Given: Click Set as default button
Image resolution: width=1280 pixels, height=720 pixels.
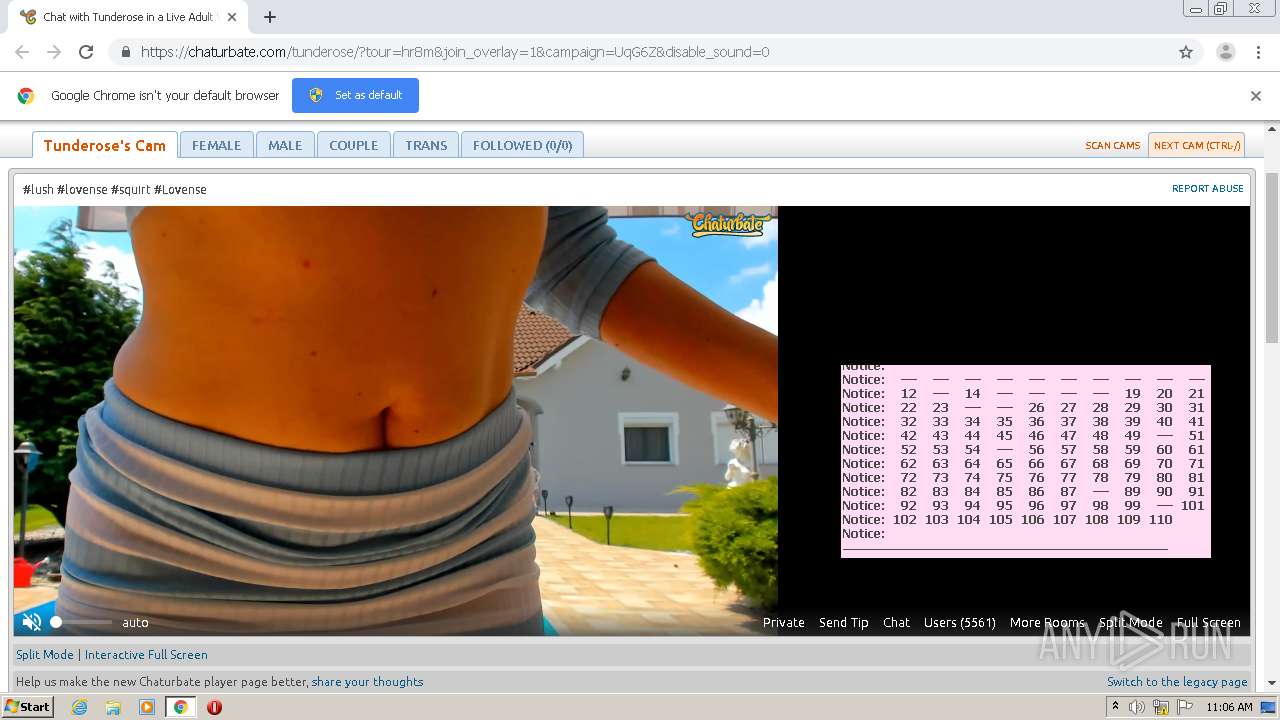Looking at the screenshot, I should coord(355,95).
